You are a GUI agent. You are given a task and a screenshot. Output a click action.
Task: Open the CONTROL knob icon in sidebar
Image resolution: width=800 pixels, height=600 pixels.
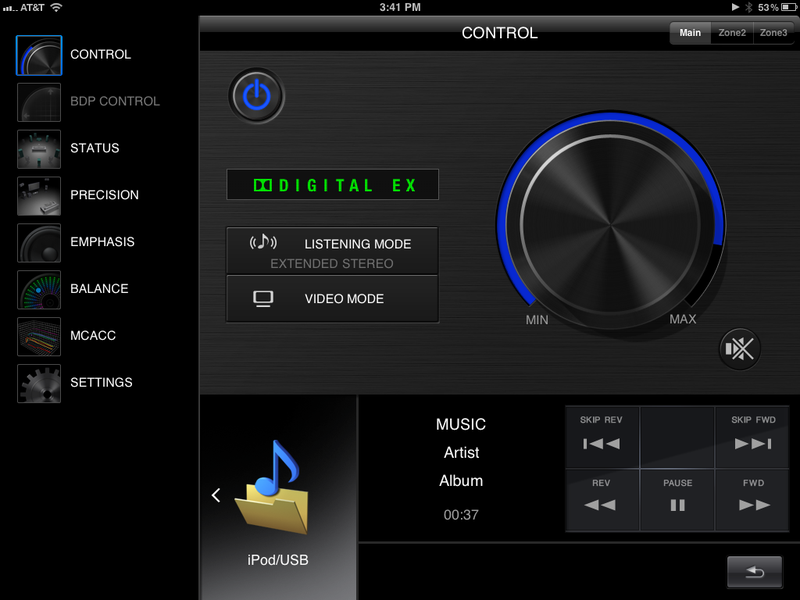(39, 55)
